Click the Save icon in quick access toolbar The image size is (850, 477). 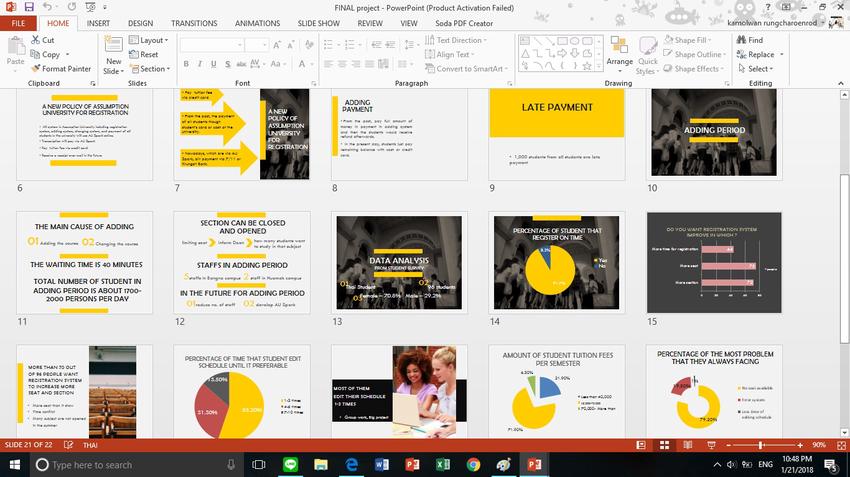pos(29,7)
